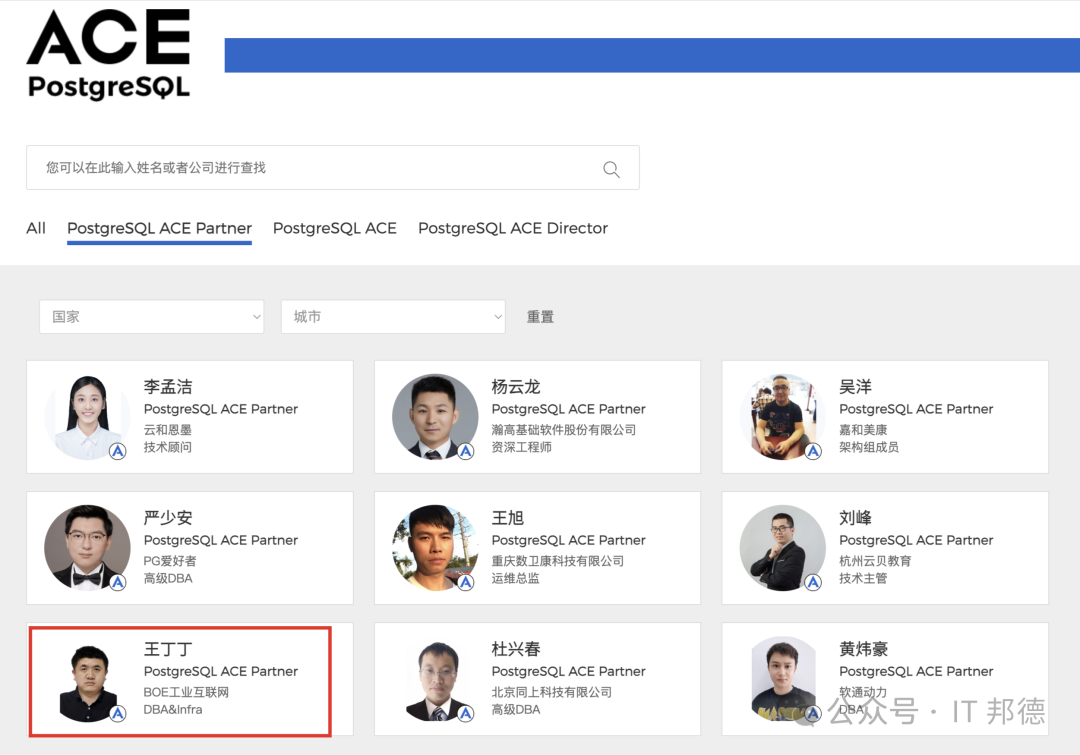Click the company text 重庆数卫康科技有限公司

(558, 561)
